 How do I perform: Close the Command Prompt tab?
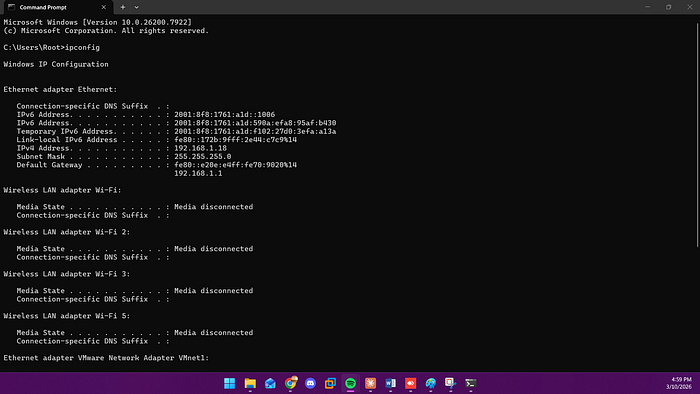[104, 7]
